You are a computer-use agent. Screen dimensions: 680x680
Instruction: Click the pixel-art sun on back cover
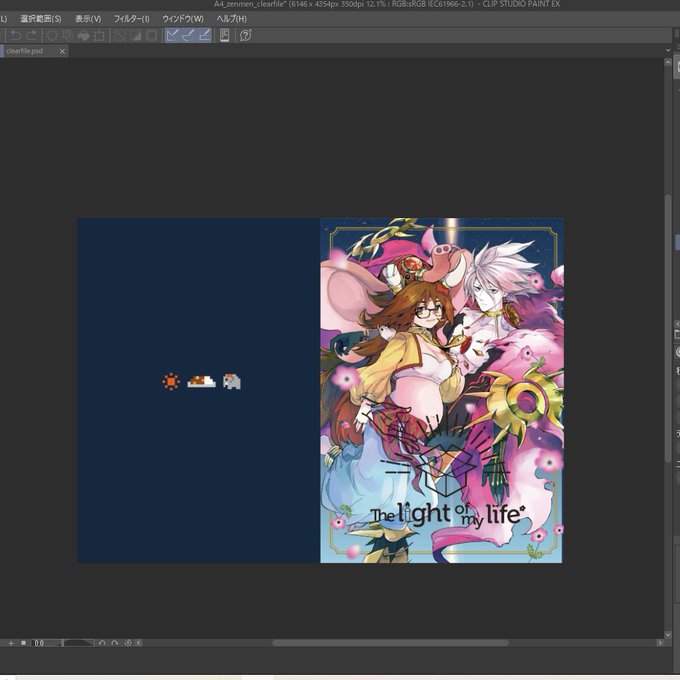point(171,382)
